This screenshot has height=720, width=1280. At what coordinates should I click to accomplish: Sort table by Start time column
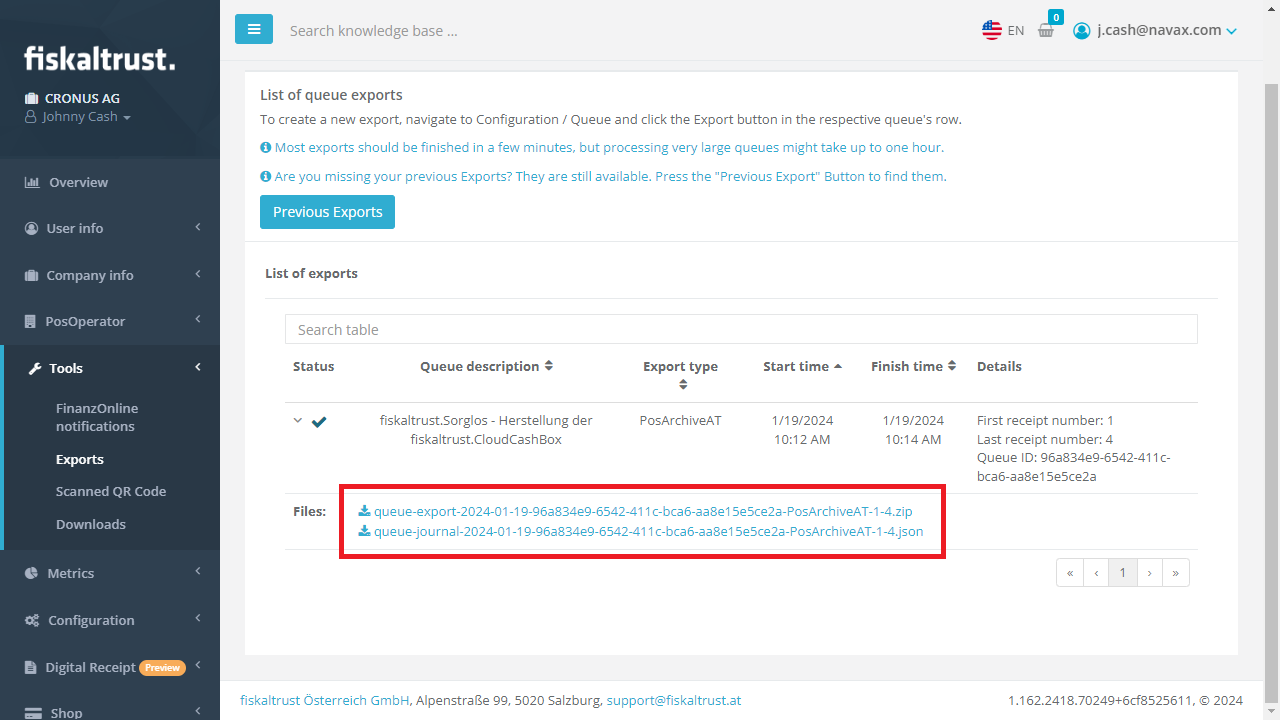click(802, 367)
